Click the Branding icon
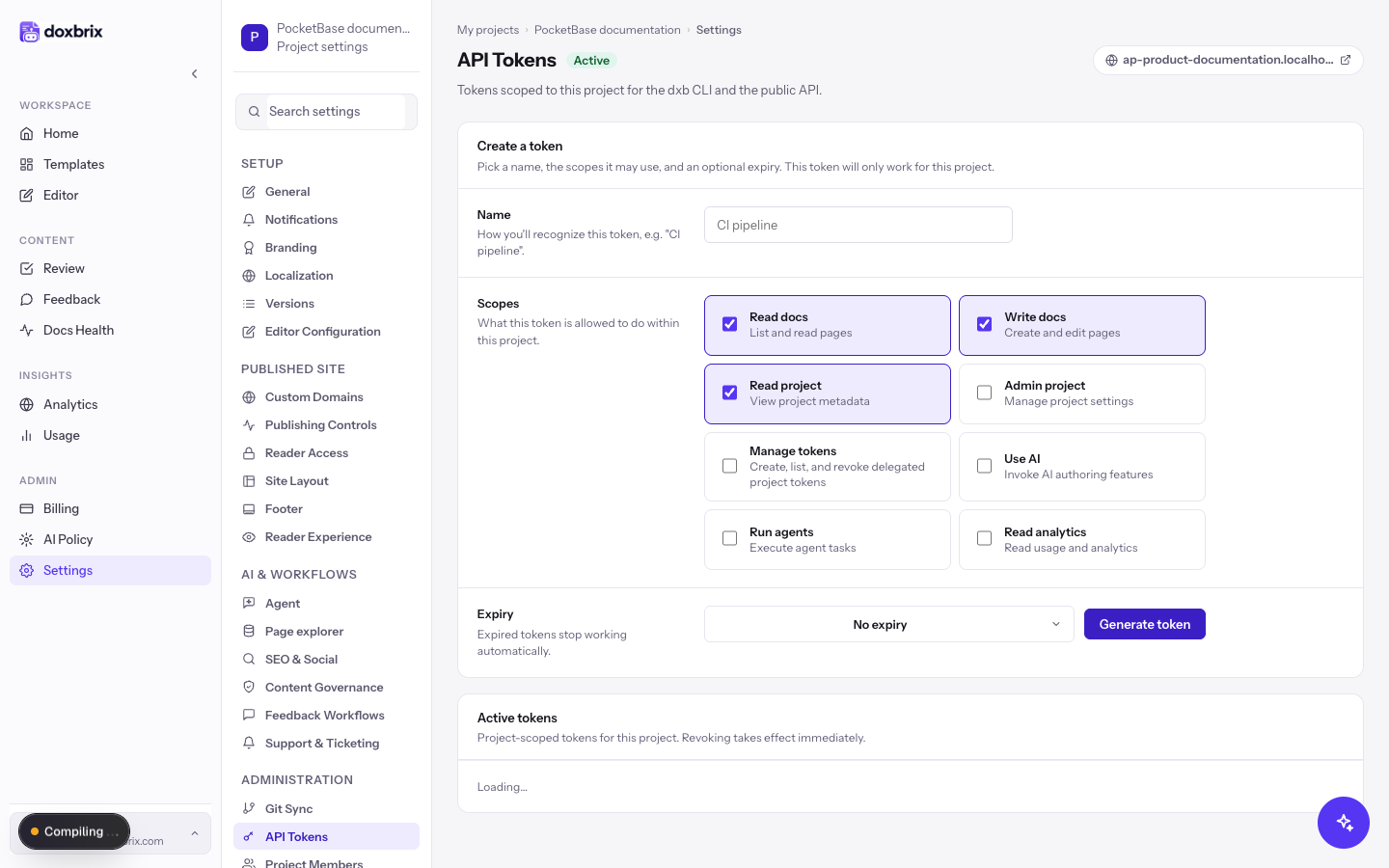The image size is (1389, 868). (249, 248)
